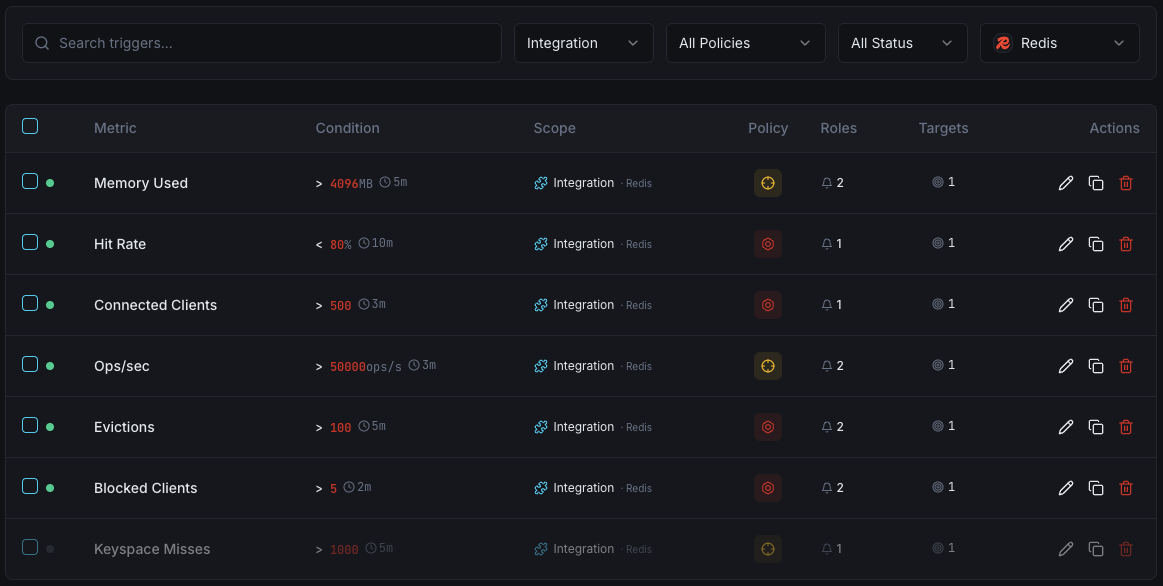The height and width of the screenshot is (586, 1163).
Task: Click the search magnifier icon
Action: 41,43
